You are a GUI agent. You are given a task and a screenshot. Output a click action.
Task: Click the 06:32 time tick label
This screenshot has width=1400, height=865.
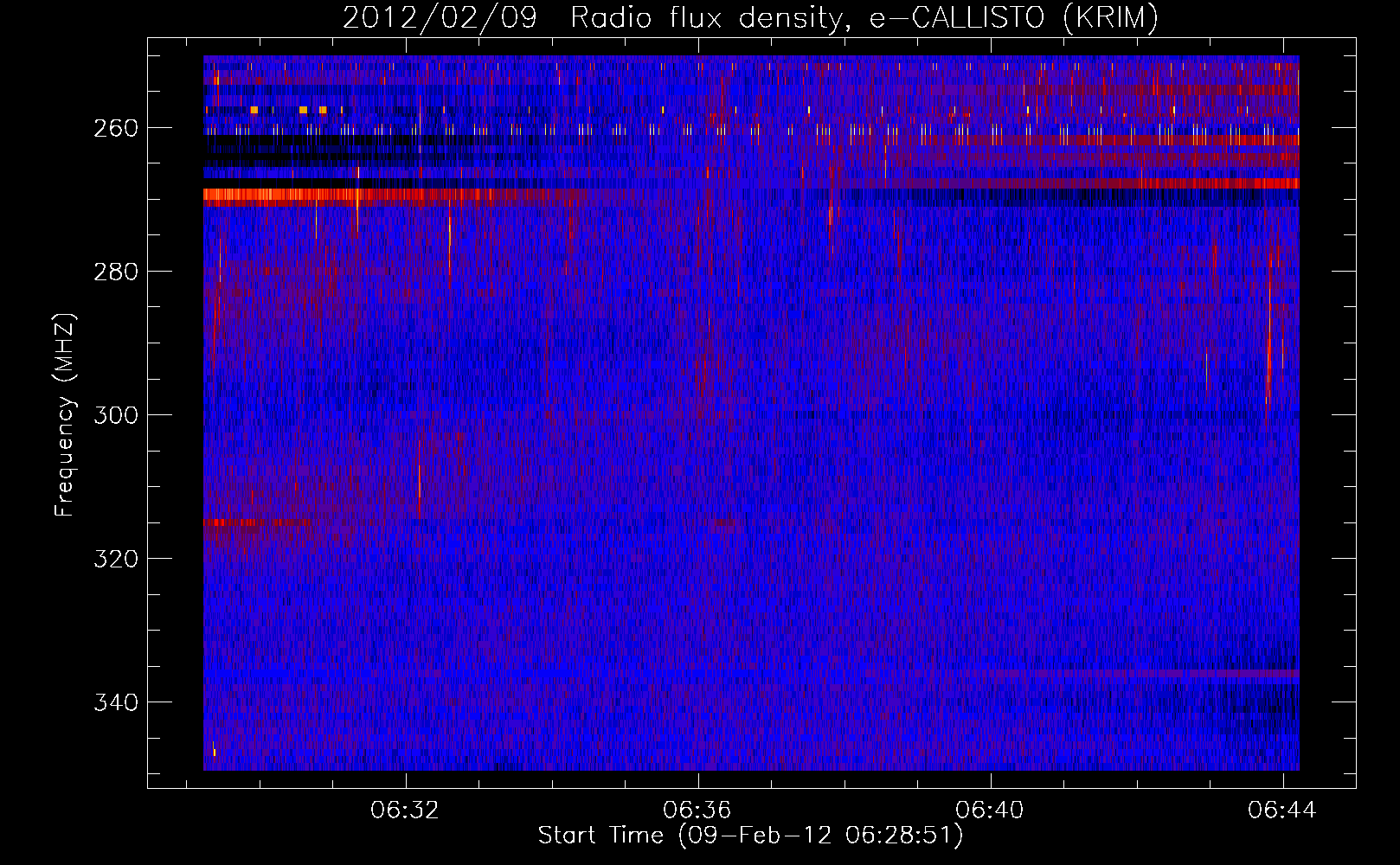[405, 811]
